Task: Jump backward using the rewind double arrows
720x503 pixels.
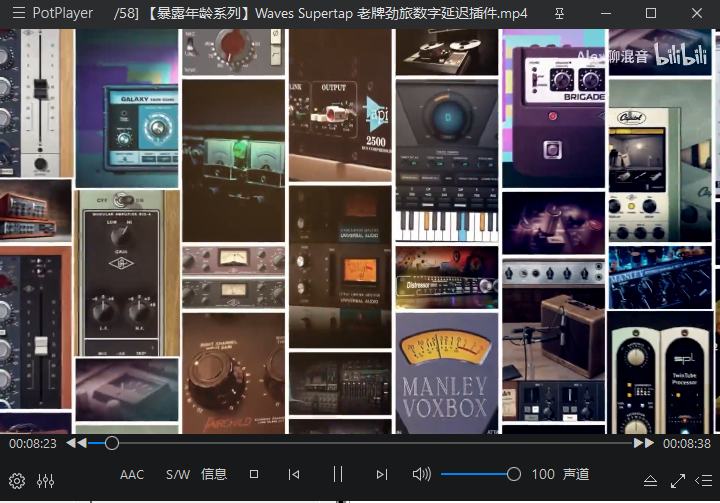Action: tap(76, 443)
